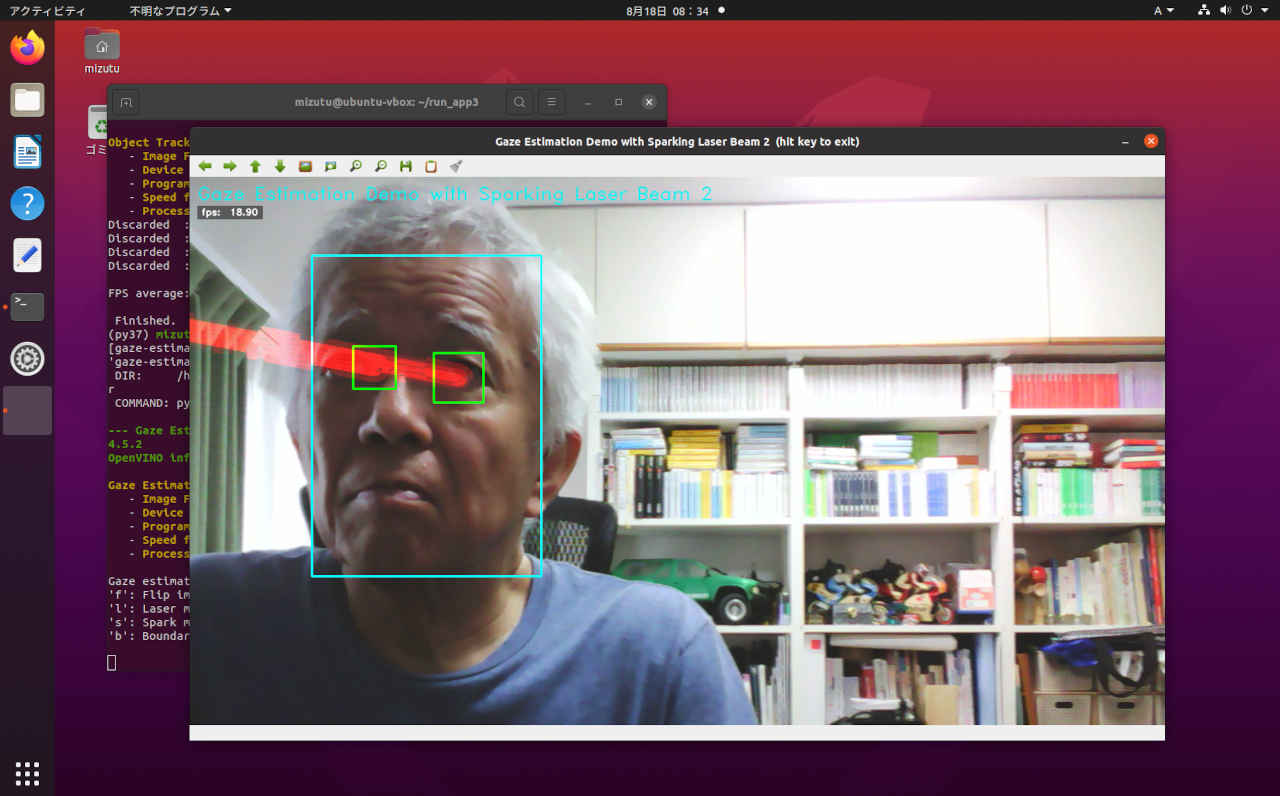Screen dimensions: 1280x796
Task: Reset image to original size
Action: (305, 167)
